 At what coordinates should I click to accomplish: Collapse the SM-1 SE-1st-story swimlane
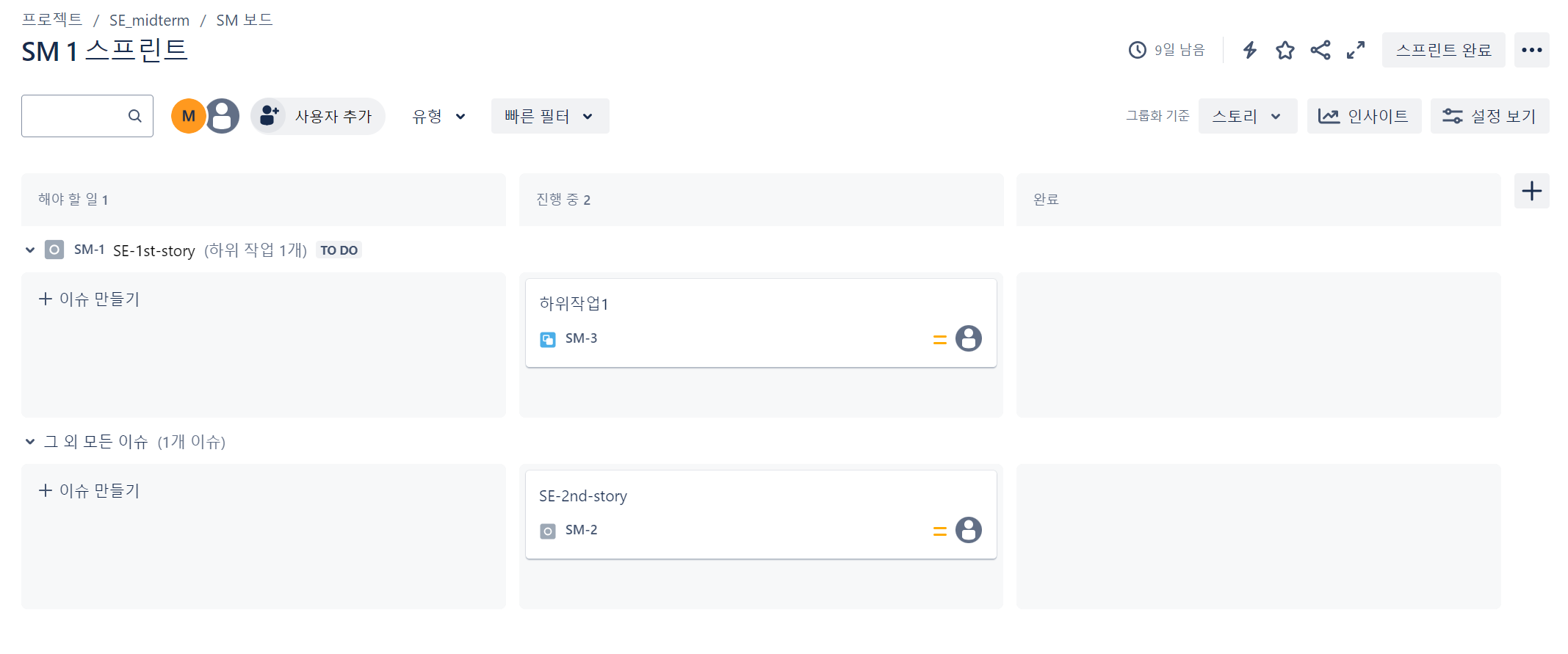click(30, 250)
